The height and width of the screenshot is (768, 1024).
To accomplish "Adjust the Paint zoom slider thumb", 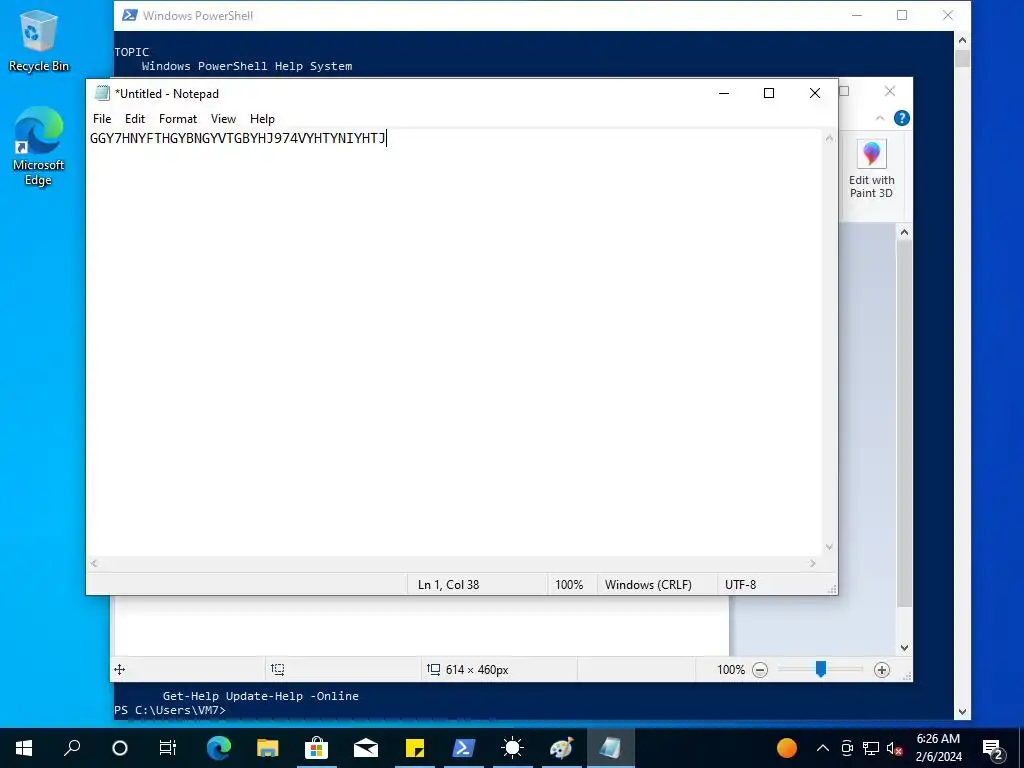I will [x=821, y=669].
